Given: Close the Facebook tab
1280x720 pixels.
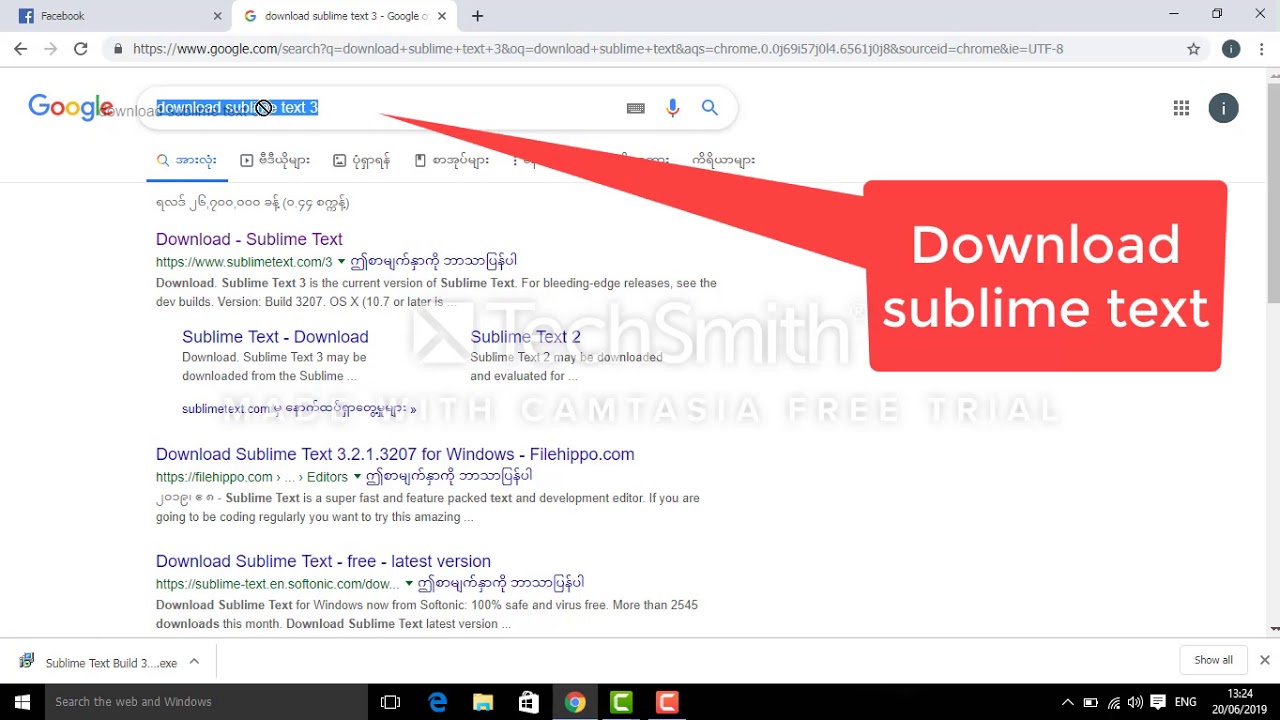Looking at the screenshot, I should [x=218, y=16].
